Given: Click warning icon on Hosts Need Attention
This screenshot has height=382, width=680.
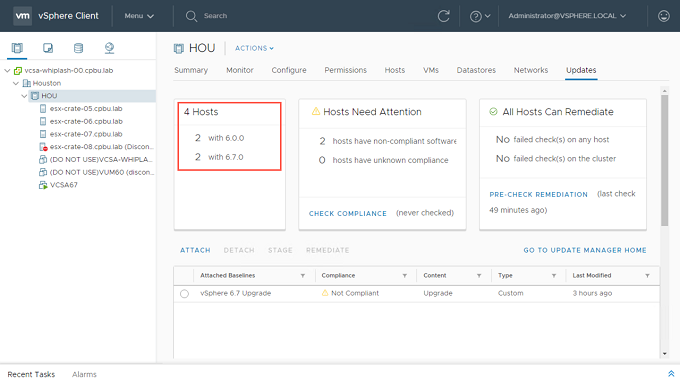Looking at the screenshot, I should click(x=316, y=111).
